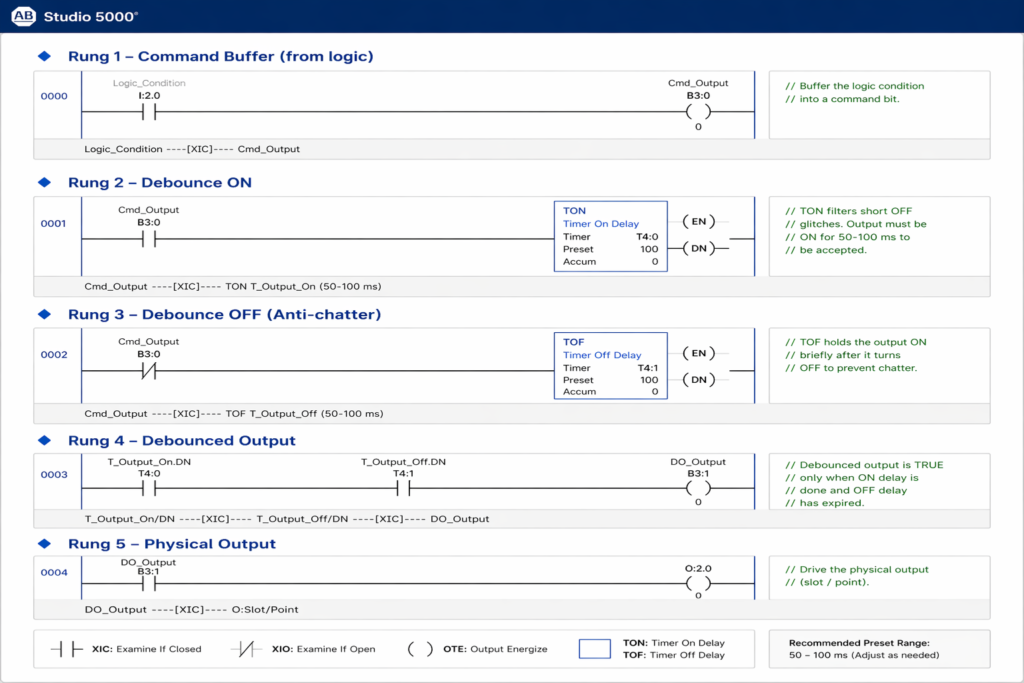Click the AB logo in the header
The width and height of the screenshot is (1024, 683).
24,16
